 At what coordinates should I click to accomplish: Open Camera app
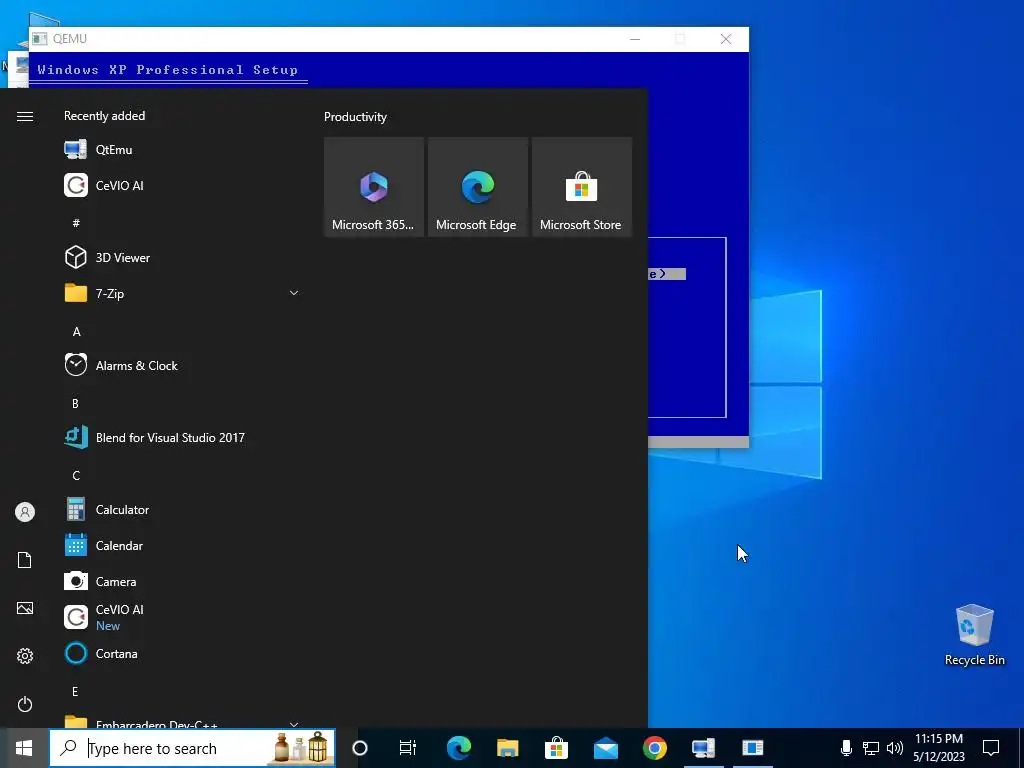click(182, 581)
